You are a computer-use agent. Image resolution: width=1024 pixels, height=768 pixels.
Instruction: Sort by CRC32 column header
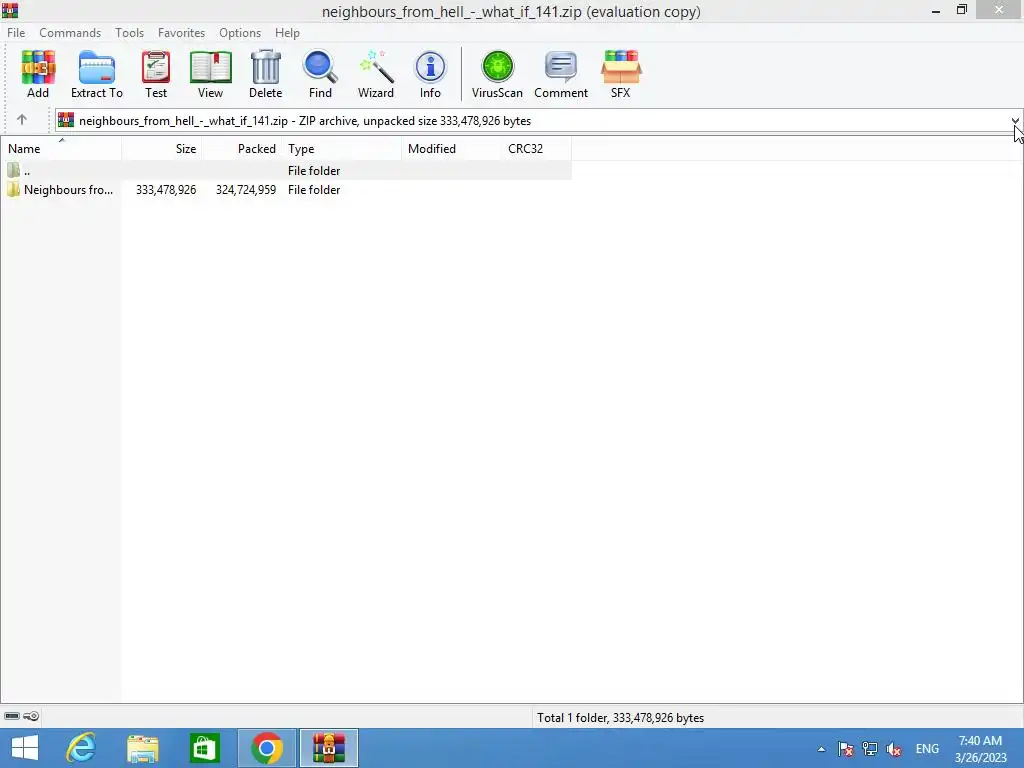point(537,149)
